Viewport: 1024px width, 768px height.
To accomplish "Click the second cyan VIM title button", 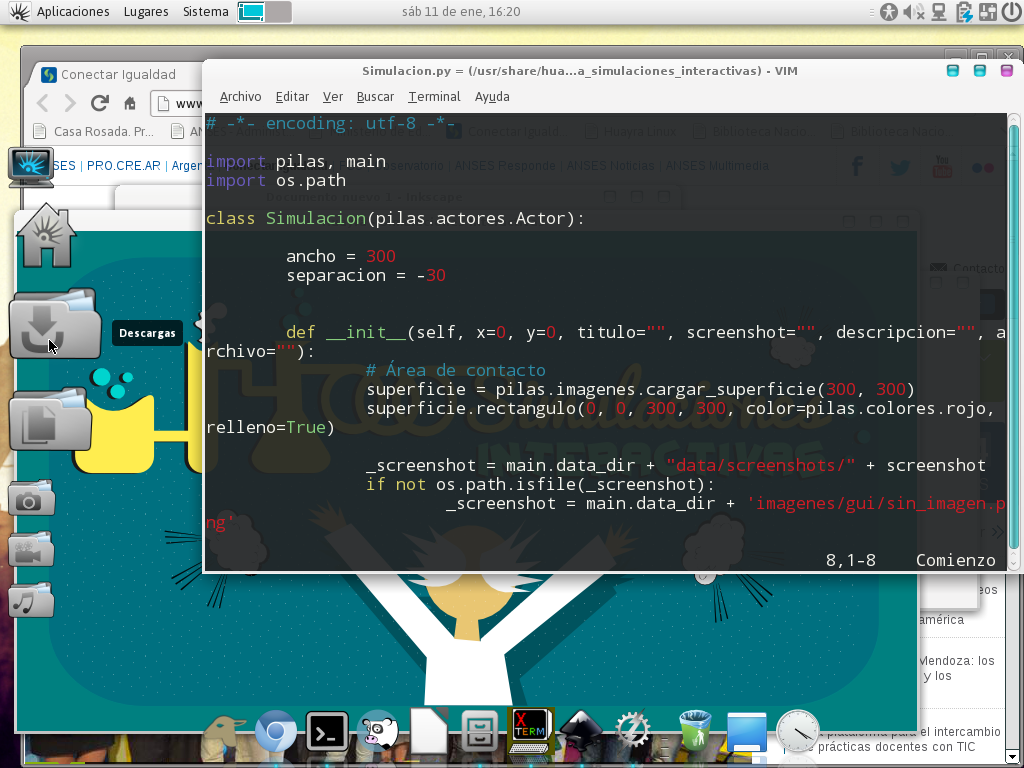I will [980, 71].
